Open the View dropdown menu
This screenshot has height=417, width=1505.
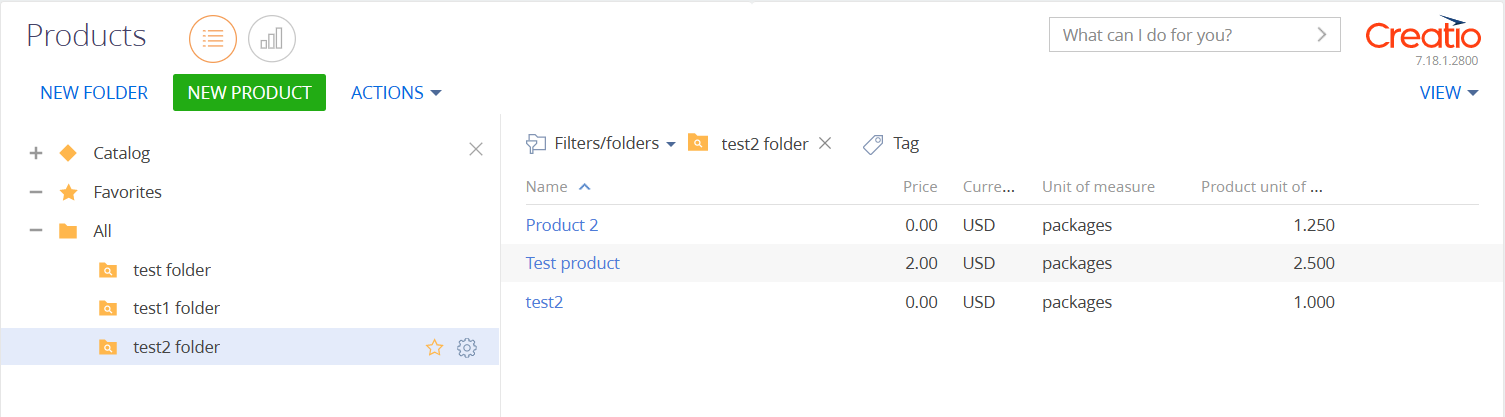pyautogui.click(x=1449, y=93)
